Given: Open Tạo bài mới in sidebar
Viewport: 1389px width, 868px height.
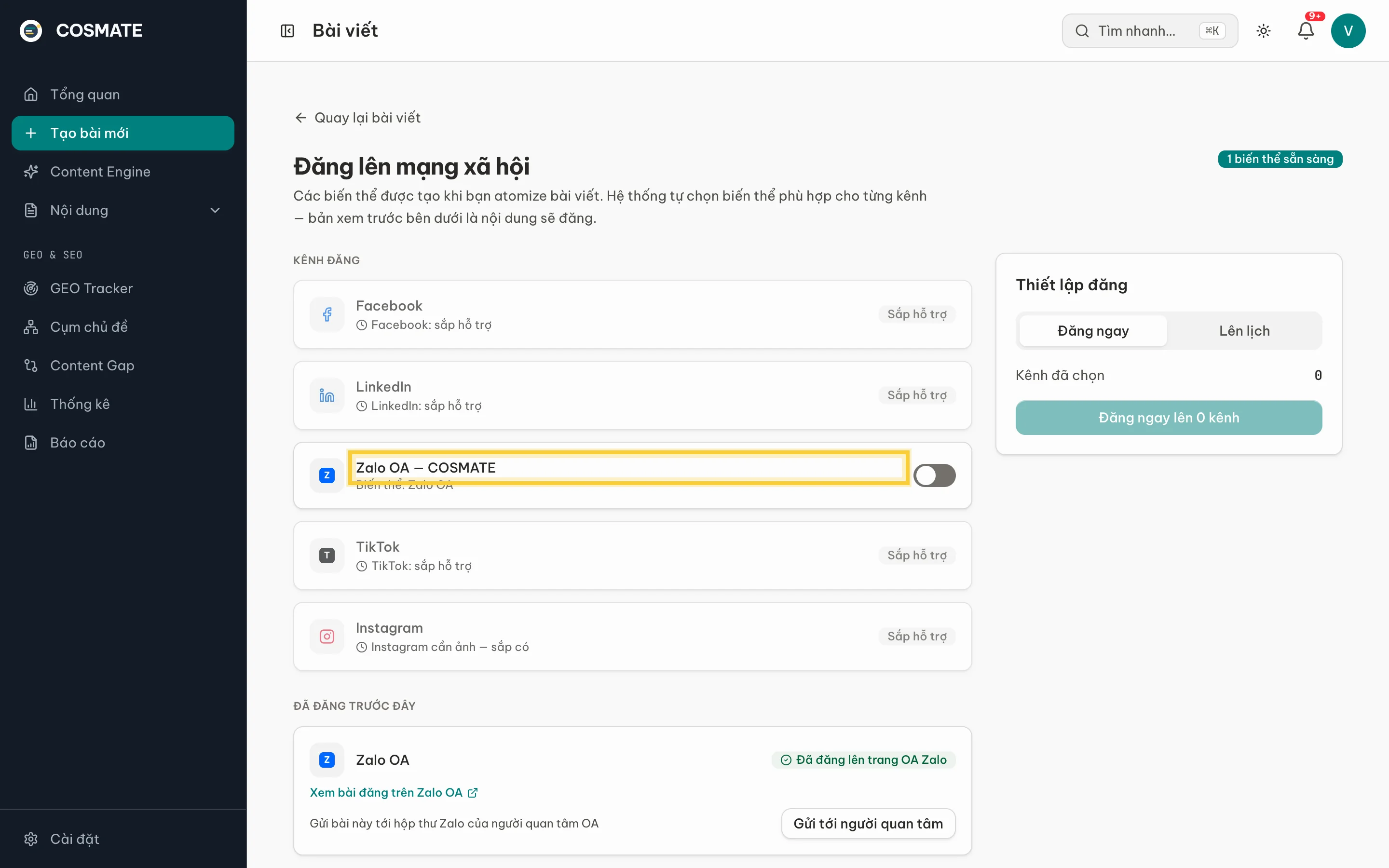Looking at the screenshot, I should point(123,133).
